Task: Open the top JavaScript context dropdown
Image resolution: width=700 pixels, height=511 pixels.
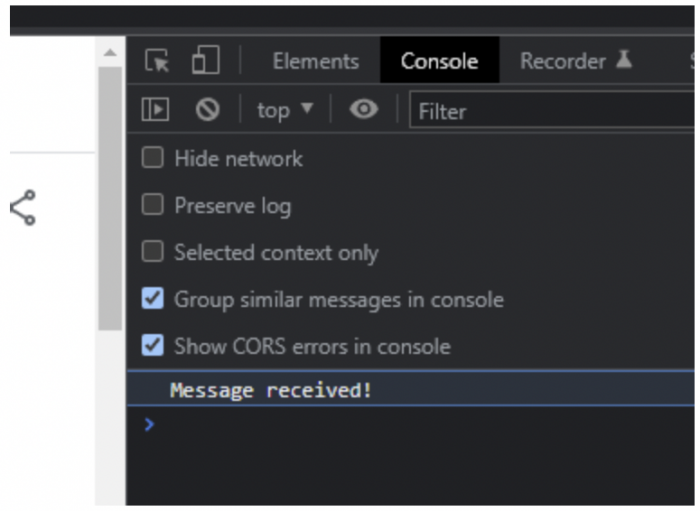Action: click(285, 110)
